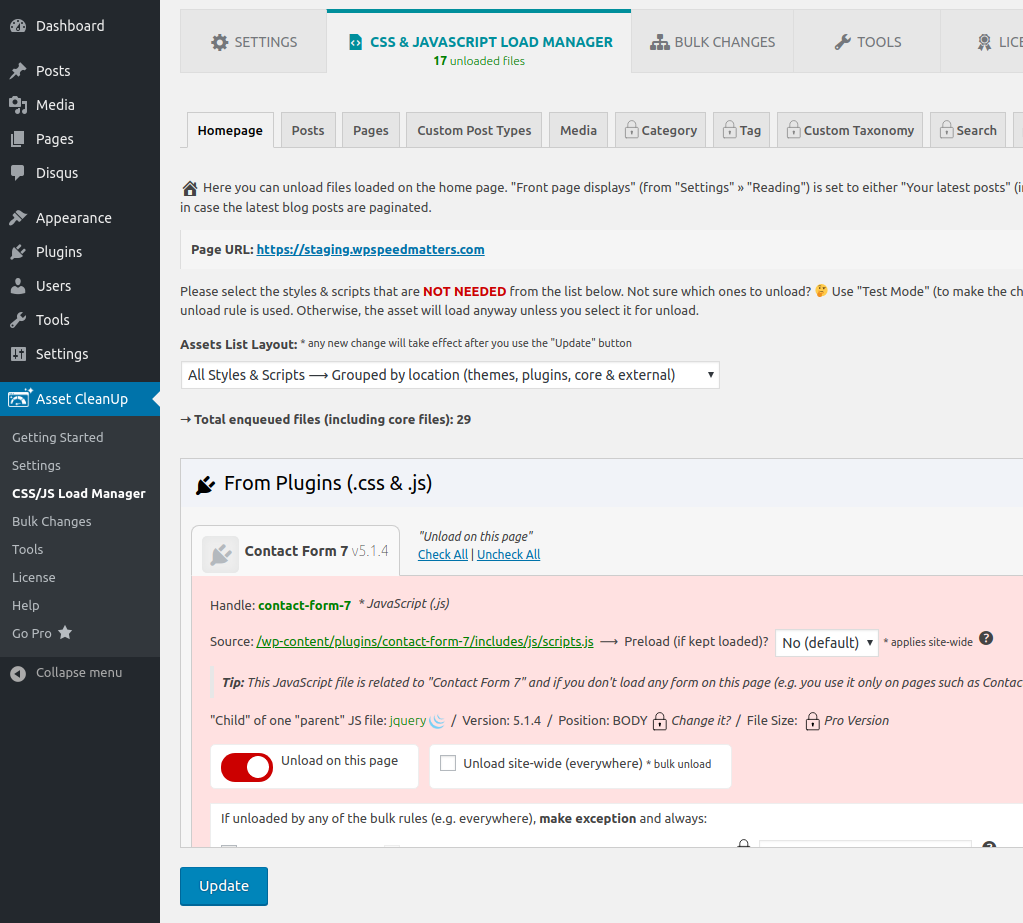
Task: Open the Custom Post Types tab
Action: point(473,129)
